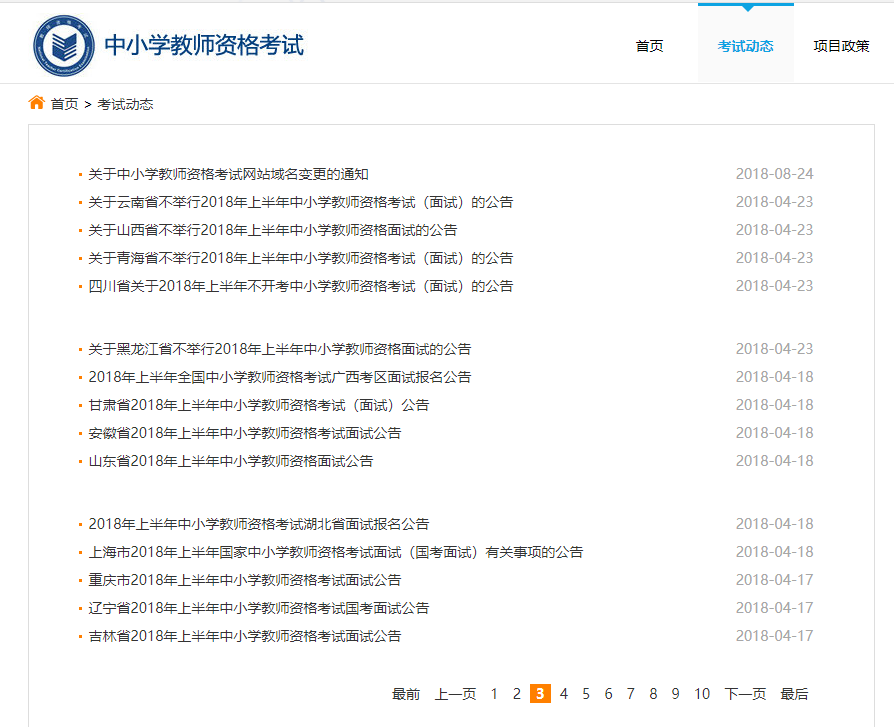Open the 云南省 face-test cancellation announcement
The height and width of the screenshot is (727, 894).
(x=300, y=201)
